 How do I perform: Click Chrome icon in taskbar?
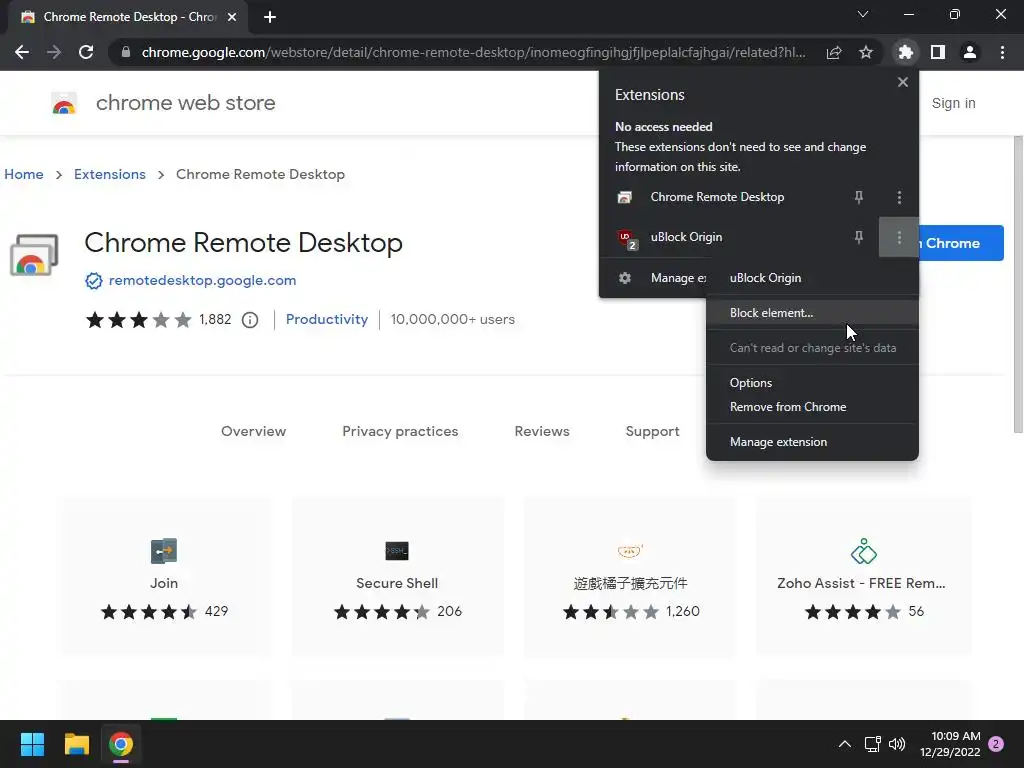coord(121,744)
